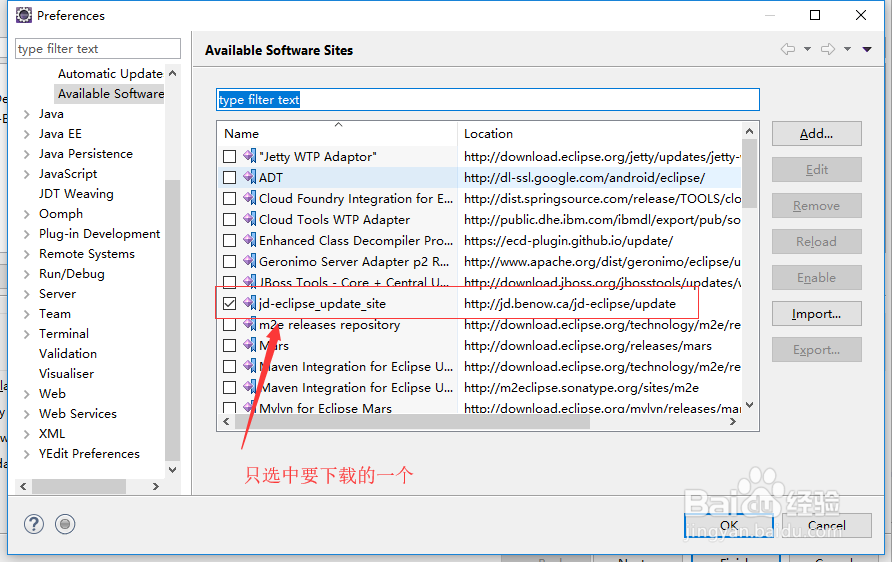Sort the table by Location column header

pos(600,134)
